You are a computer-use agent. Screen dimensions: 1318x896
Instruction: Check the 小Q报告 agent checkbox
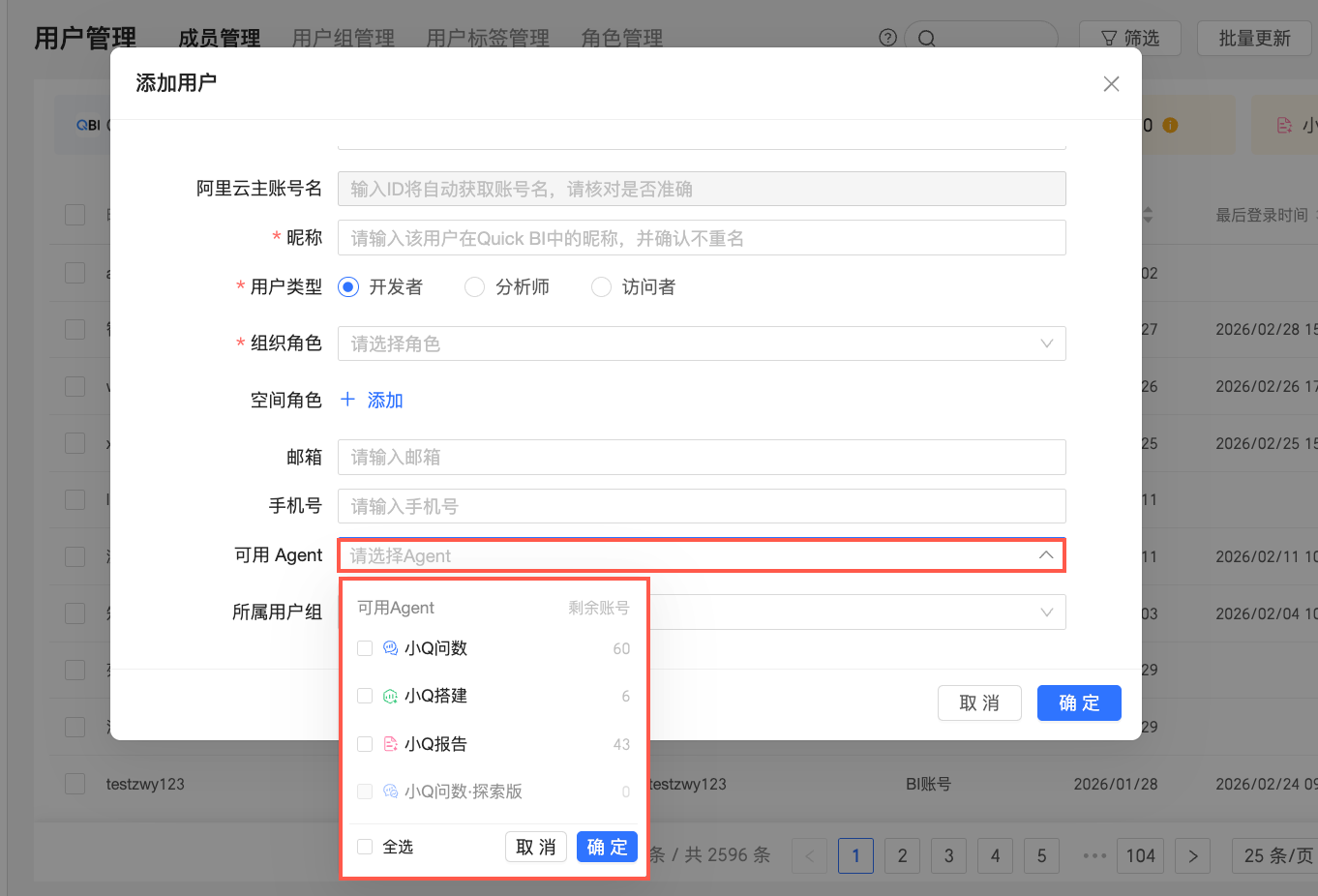click(365, 744)
